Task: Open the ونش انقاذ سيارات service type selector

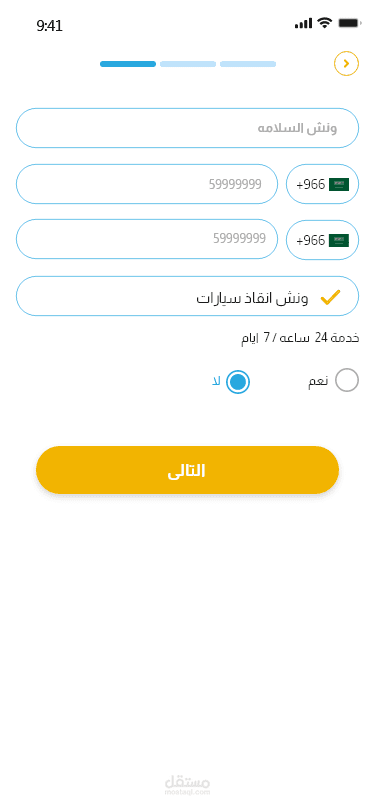Action: click(188, 296)
